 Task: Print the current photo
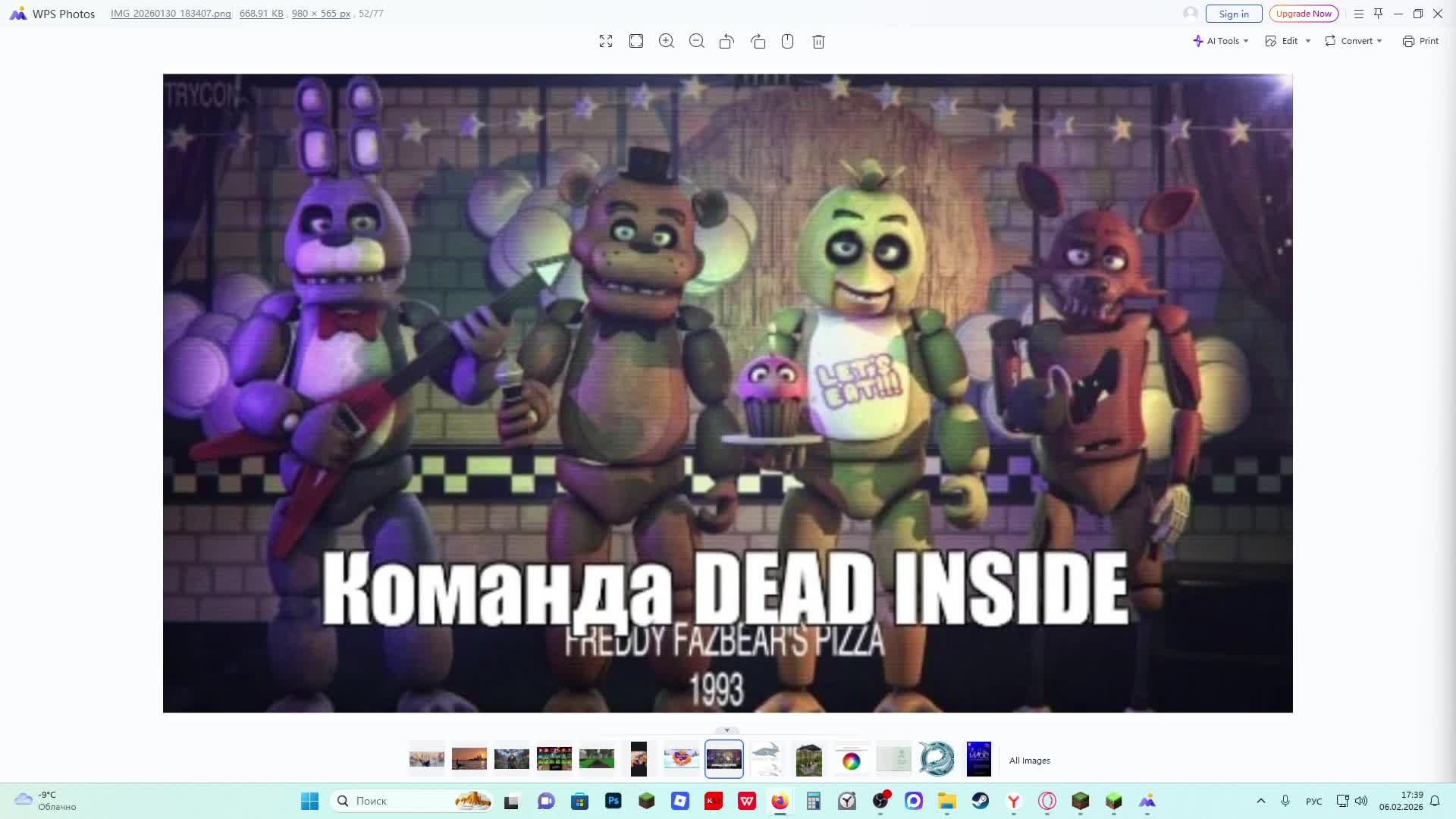click(1420, 41)
